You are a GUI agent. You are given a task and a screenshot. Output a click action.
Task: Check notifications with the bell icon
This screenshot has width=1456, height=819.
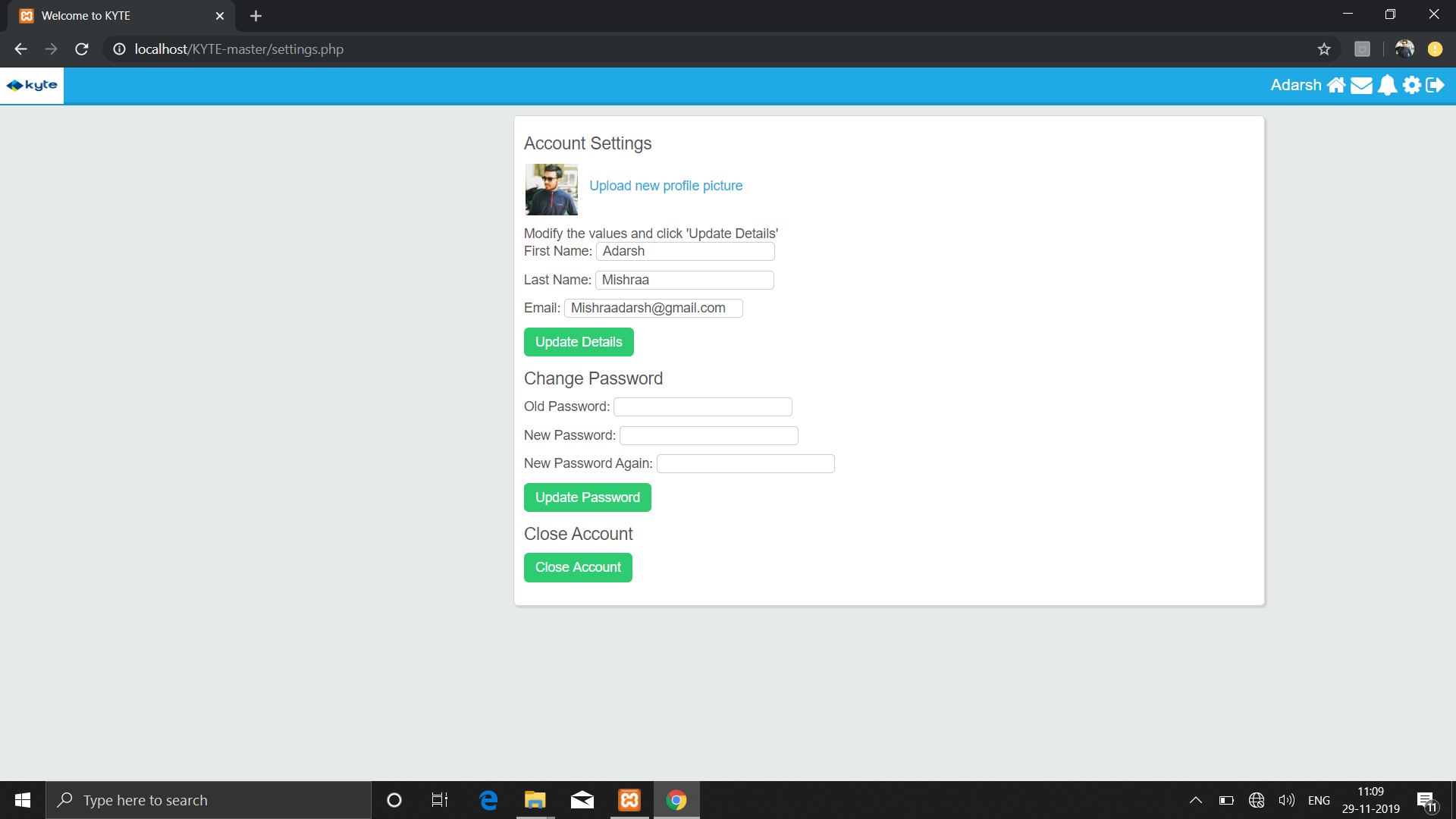point(1387,85)
